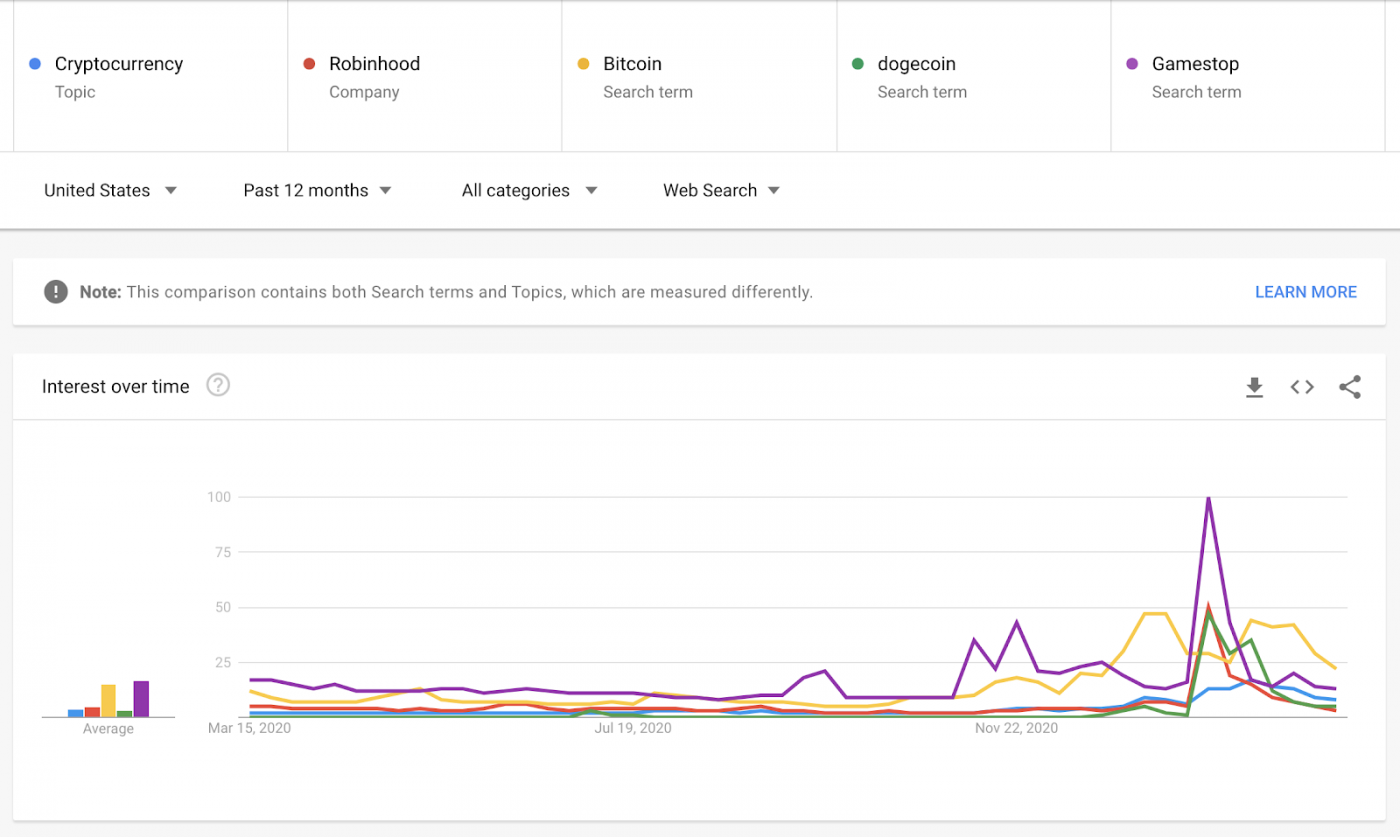Select the Gamestop comparison card
This screenshot has width=1400, height=837.
click(1248, 75)
